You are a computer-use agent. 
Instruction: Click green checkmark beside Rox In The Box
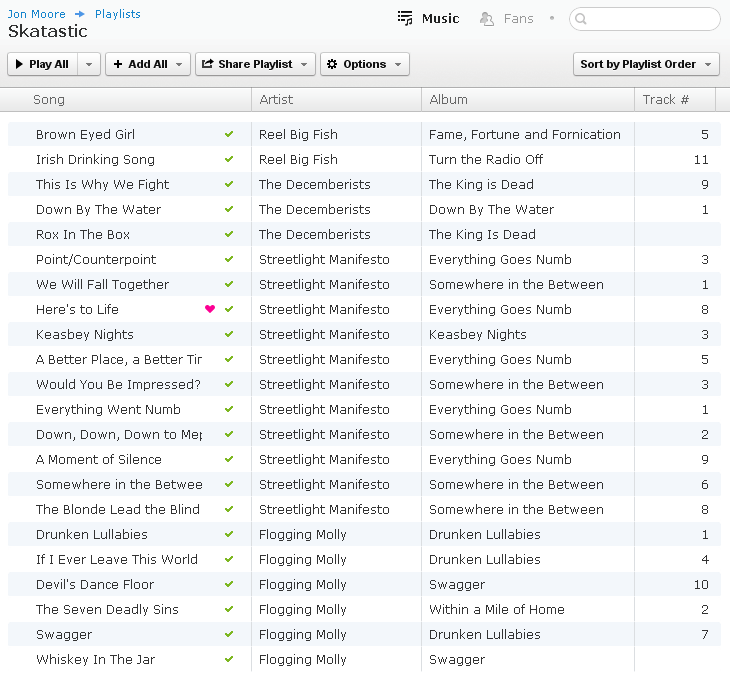click(229, 234)
